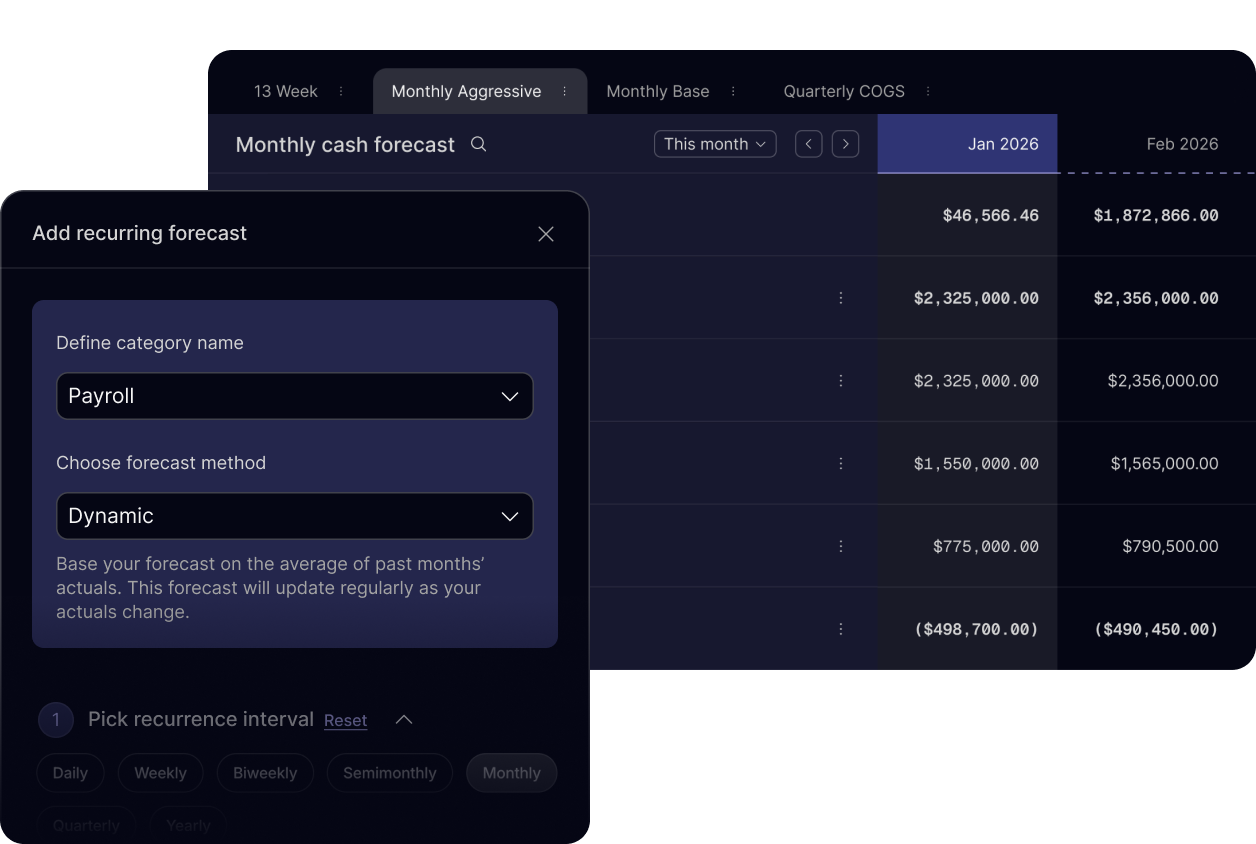
Task: Collapse the Pick recurrence interval section
Action: coord(404,720)
